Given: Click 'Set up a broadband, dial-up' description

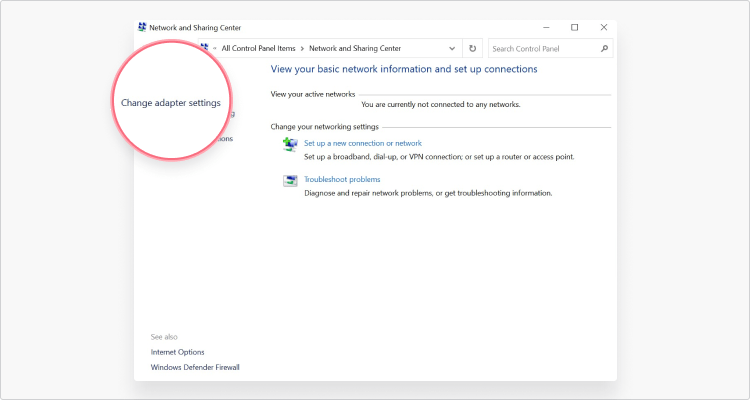Looking at the screenshot, I should [x=439, y=156].
